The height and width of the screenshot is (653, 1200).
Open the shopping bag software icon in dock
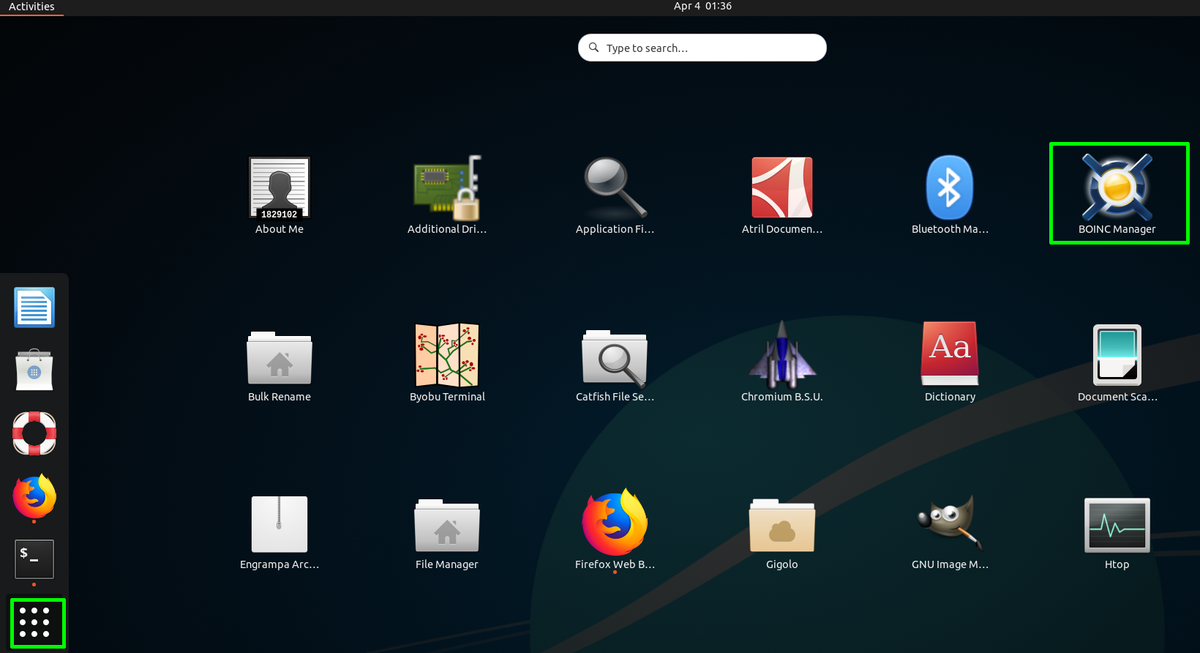point(34,370)
